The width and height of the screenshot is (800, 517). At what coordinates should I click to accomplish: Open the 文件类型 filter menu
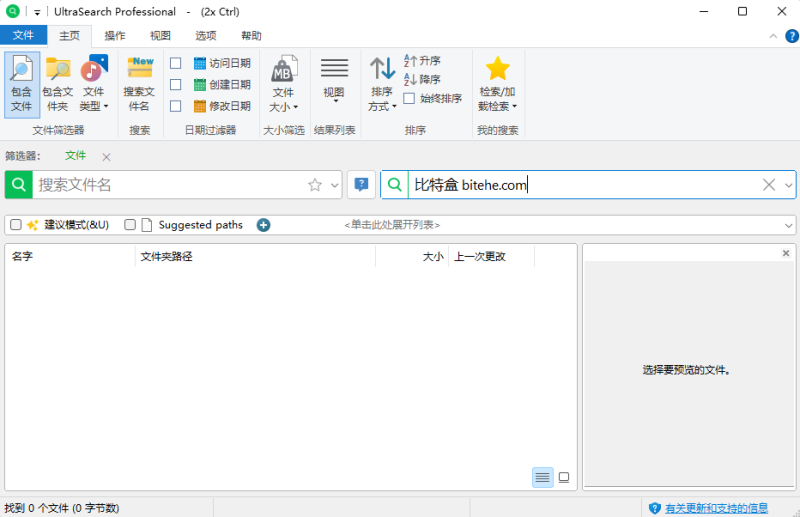coord(94,85)
